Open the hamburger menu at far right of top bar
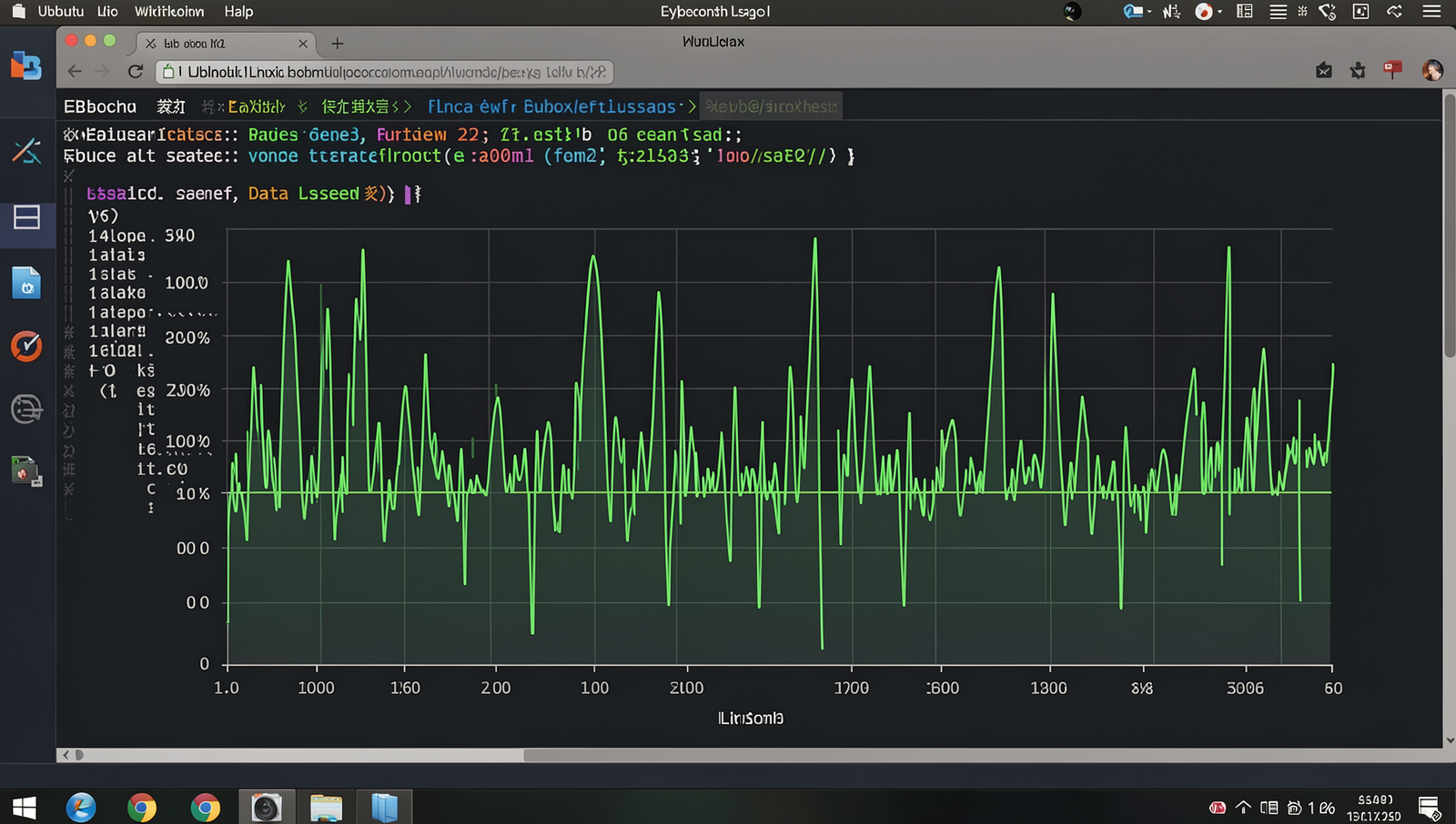 (1432, 12)
